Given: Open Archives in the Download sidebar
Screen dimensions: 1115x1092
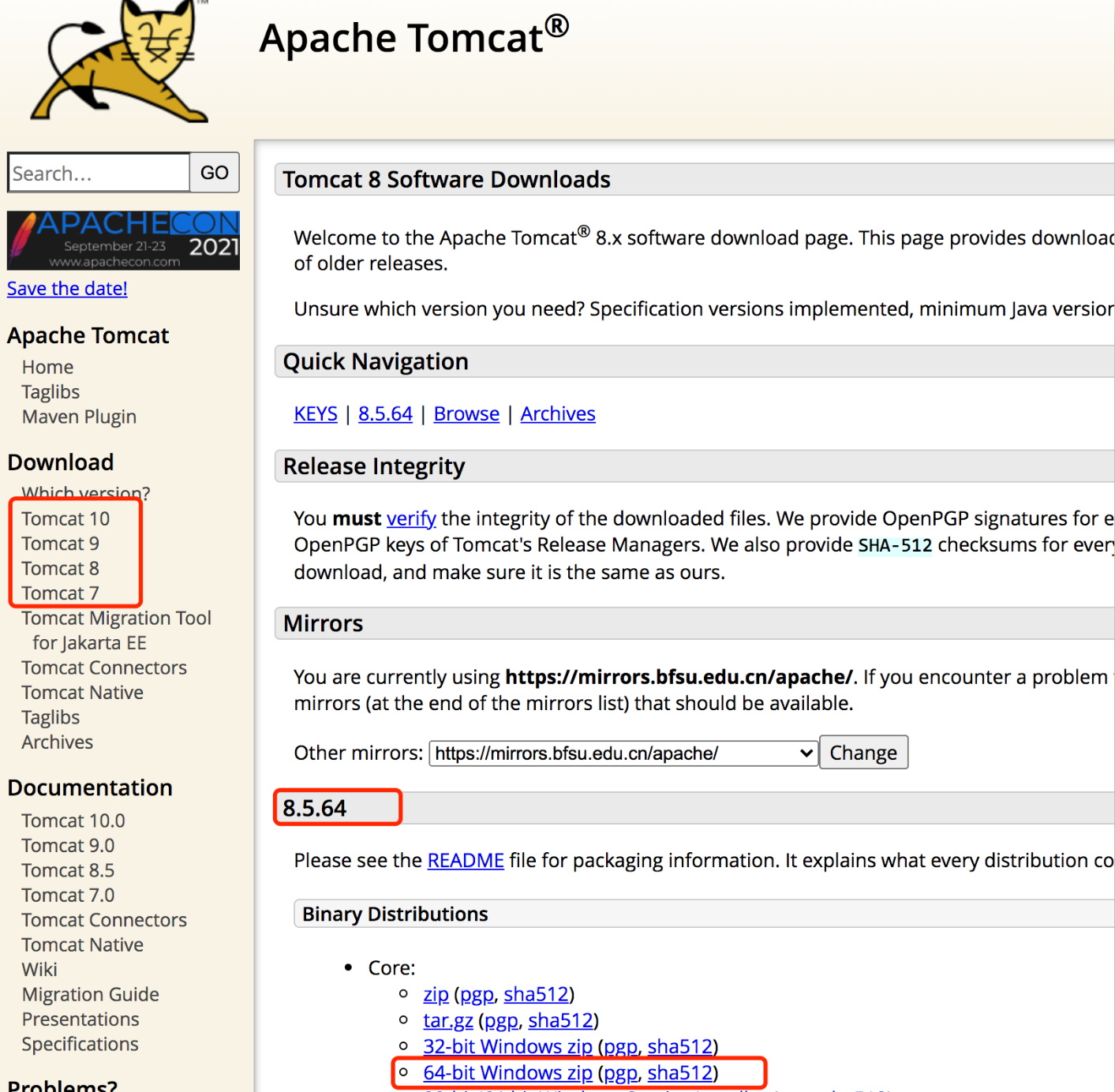Looking at the screenshot, I should click(x=57, y=742).
